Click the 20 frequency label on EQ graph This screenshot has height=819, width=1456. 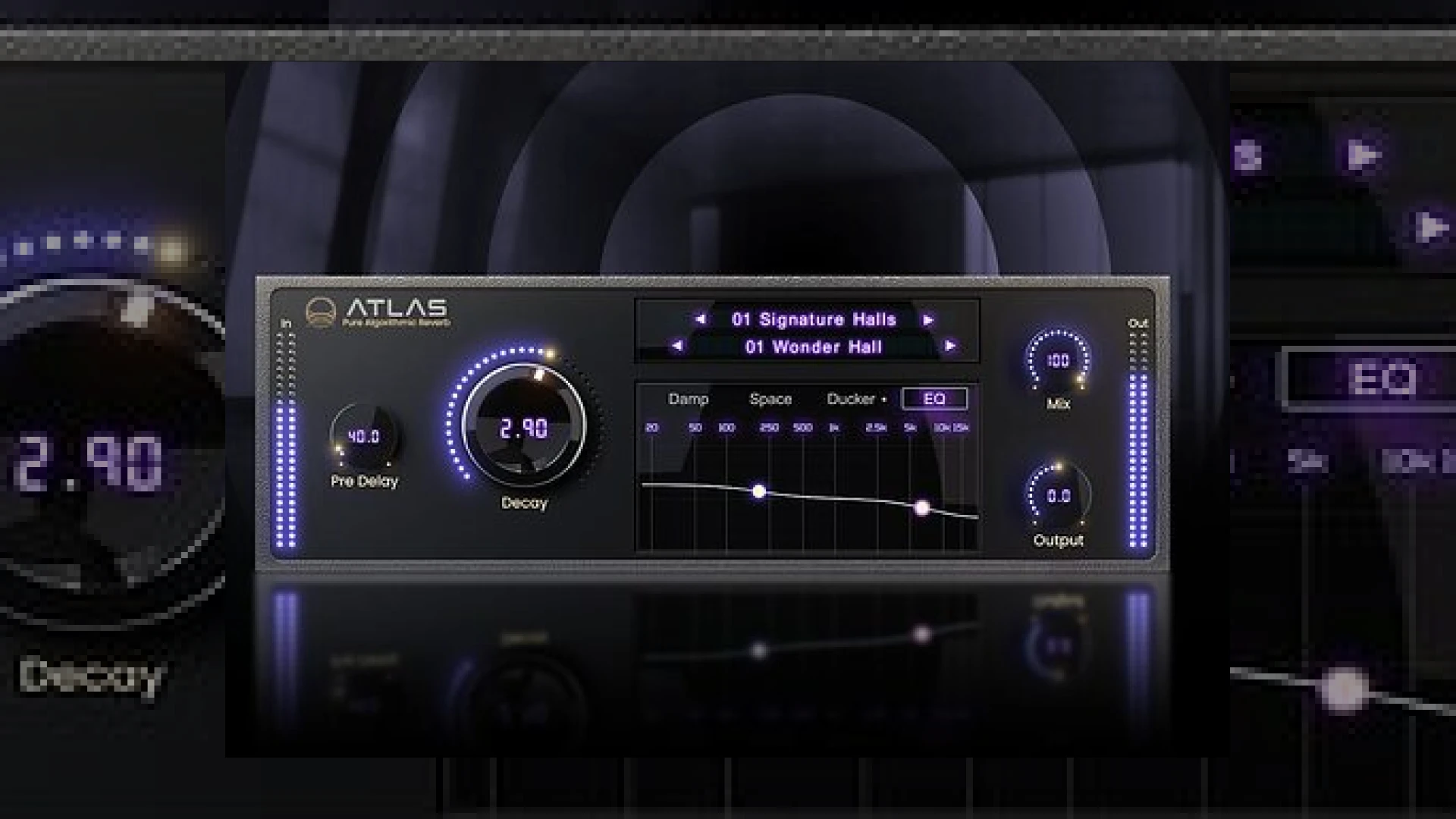(x=651, y=428)
